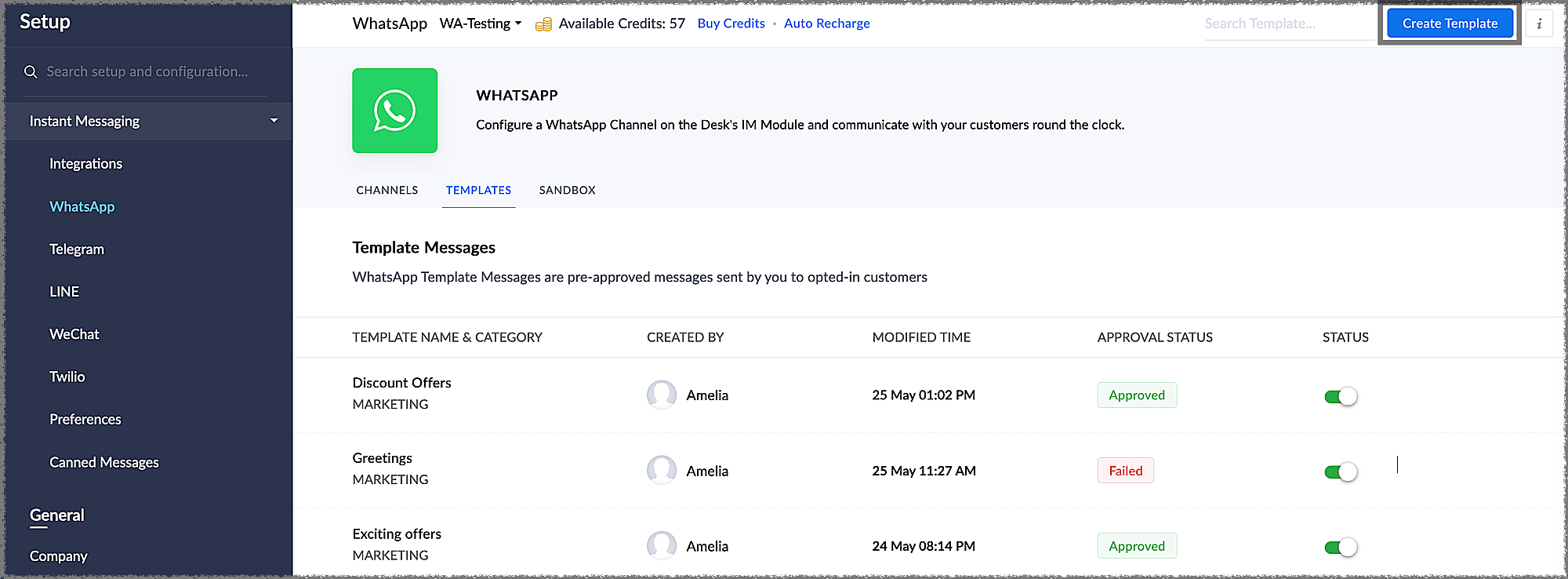Open Canned Messages in the sidebar
The image size is (1568, 579).
coord(104,462)
